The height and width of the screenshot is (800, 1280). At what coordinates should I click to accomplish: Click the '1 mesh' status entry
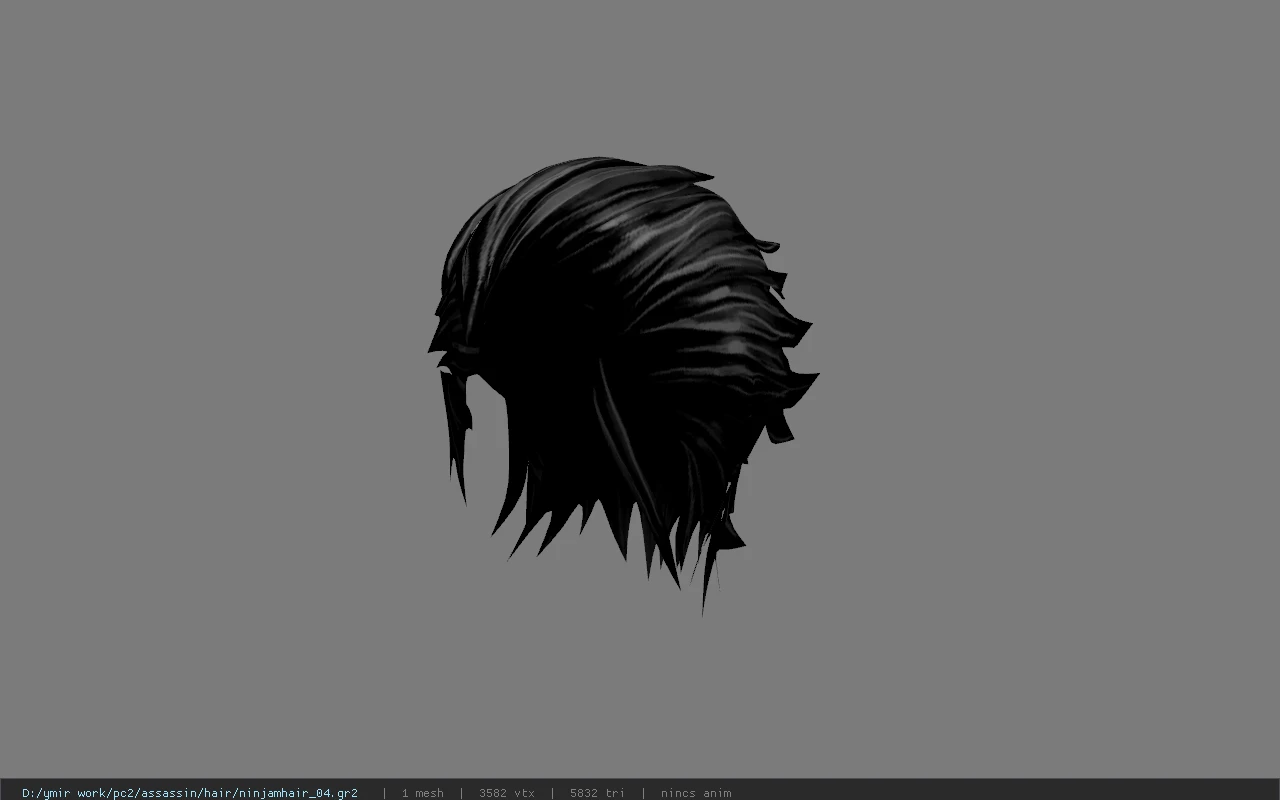[x=423, y=793]
